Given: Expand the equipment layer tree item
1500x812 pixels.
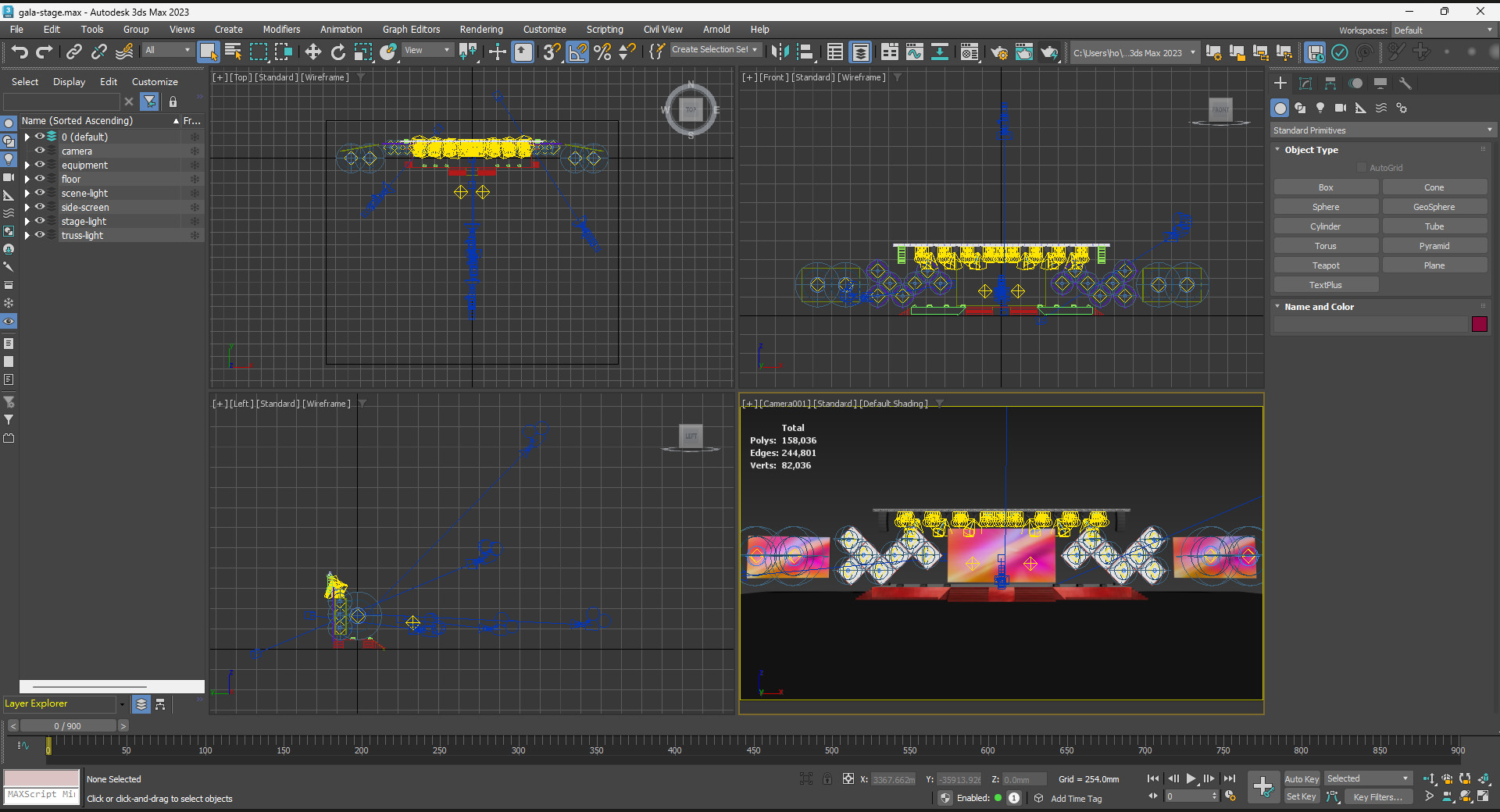Looking at the screenshot, I should [27, 166].
